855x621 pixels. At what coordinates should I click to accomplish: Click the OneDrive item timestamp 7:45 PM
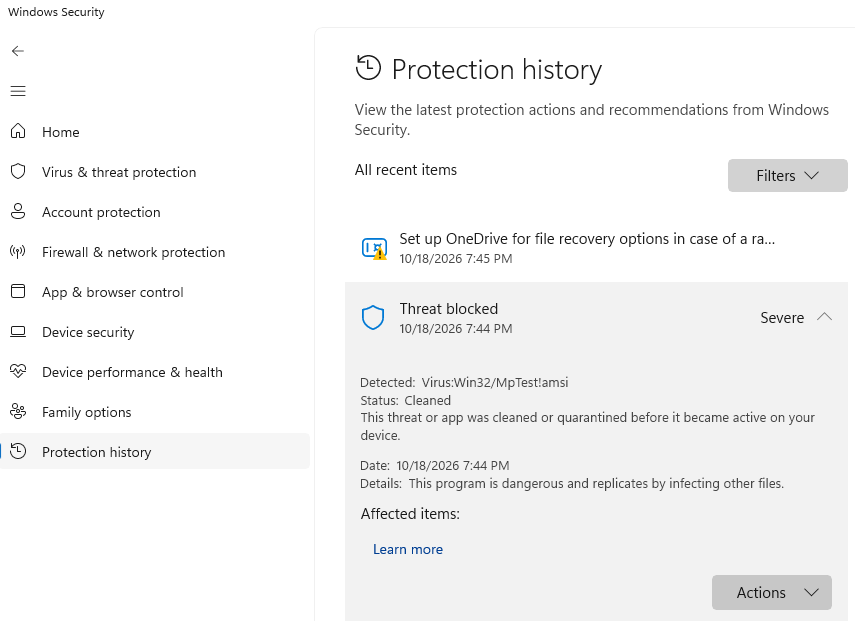tap(456, 258)
